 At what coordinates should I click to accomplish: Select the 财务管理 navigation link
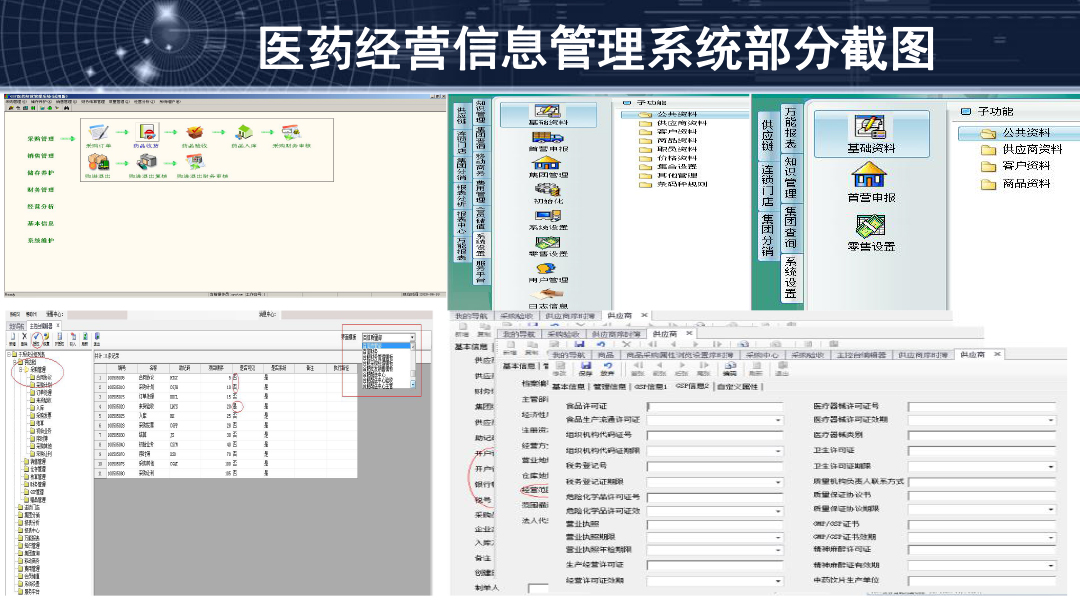tap(41, 189)
